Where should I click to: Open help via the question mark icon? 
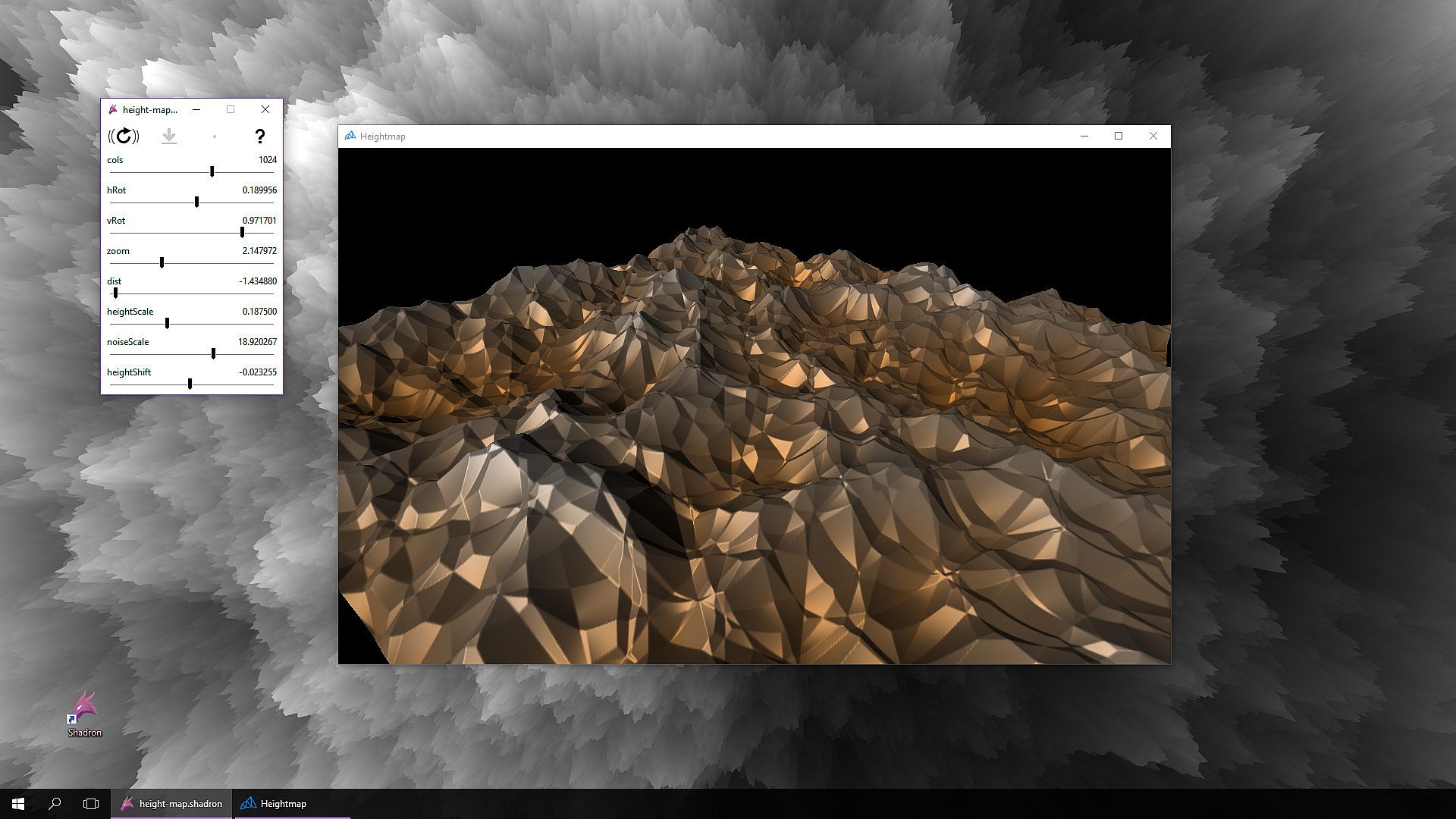(259, 136)
